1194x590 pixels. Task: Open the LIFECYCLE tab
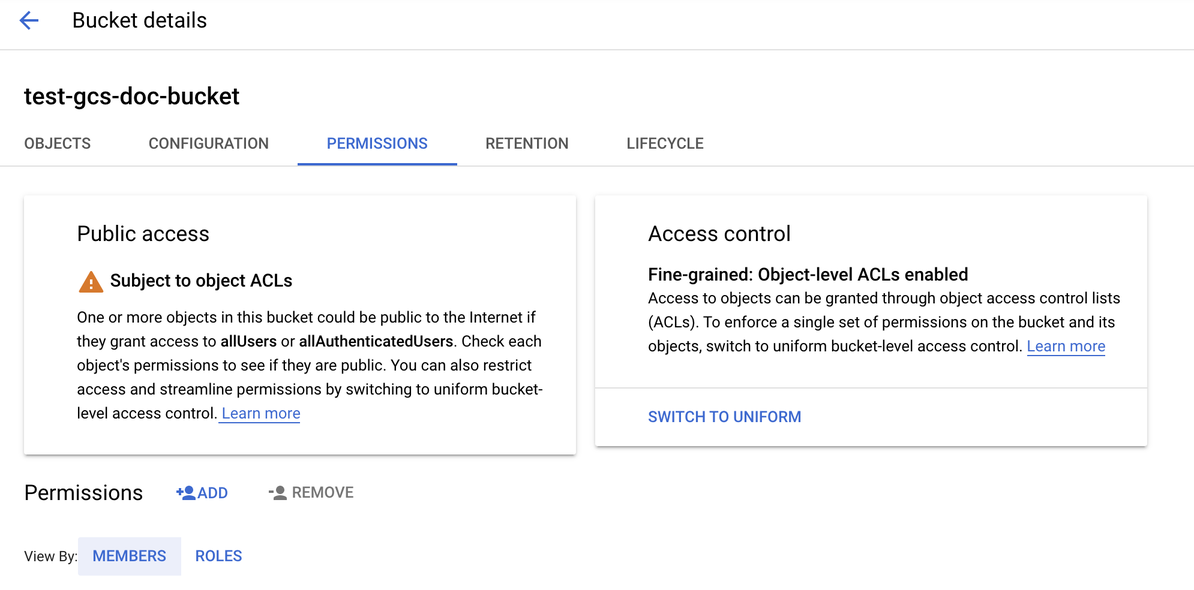(664, 143)
